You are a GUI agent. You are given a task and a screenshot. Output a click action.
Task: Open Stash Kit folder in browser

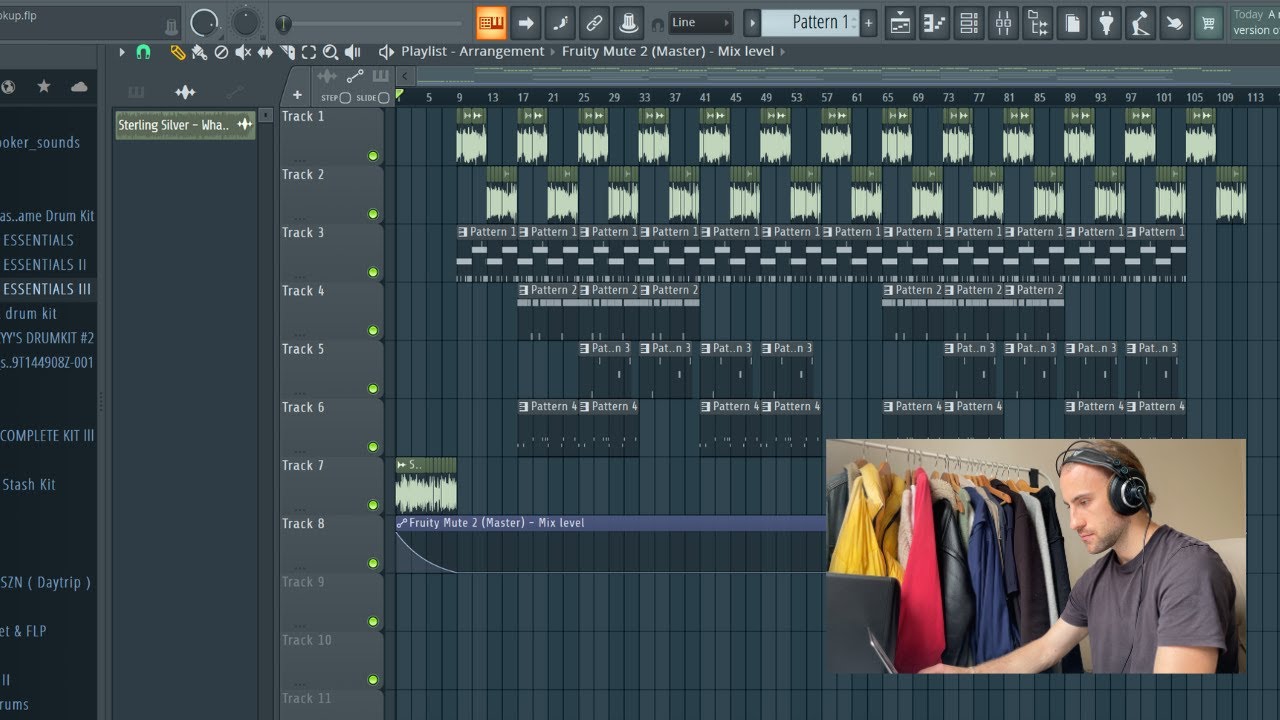[28, 484]
